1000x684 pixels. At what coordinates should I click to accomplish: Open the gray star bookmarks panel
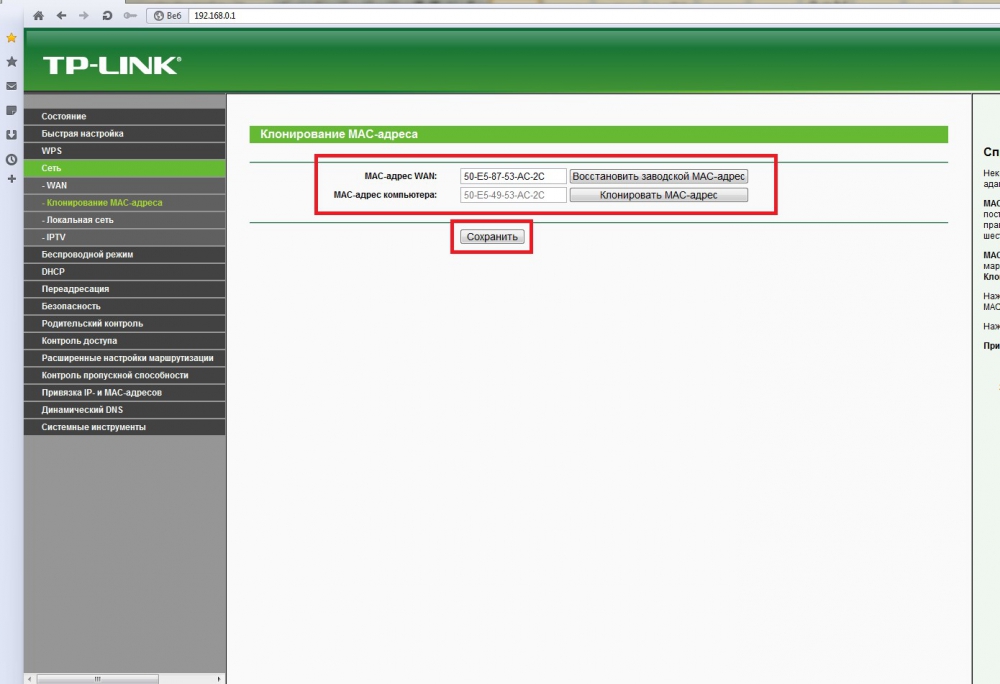11,62
